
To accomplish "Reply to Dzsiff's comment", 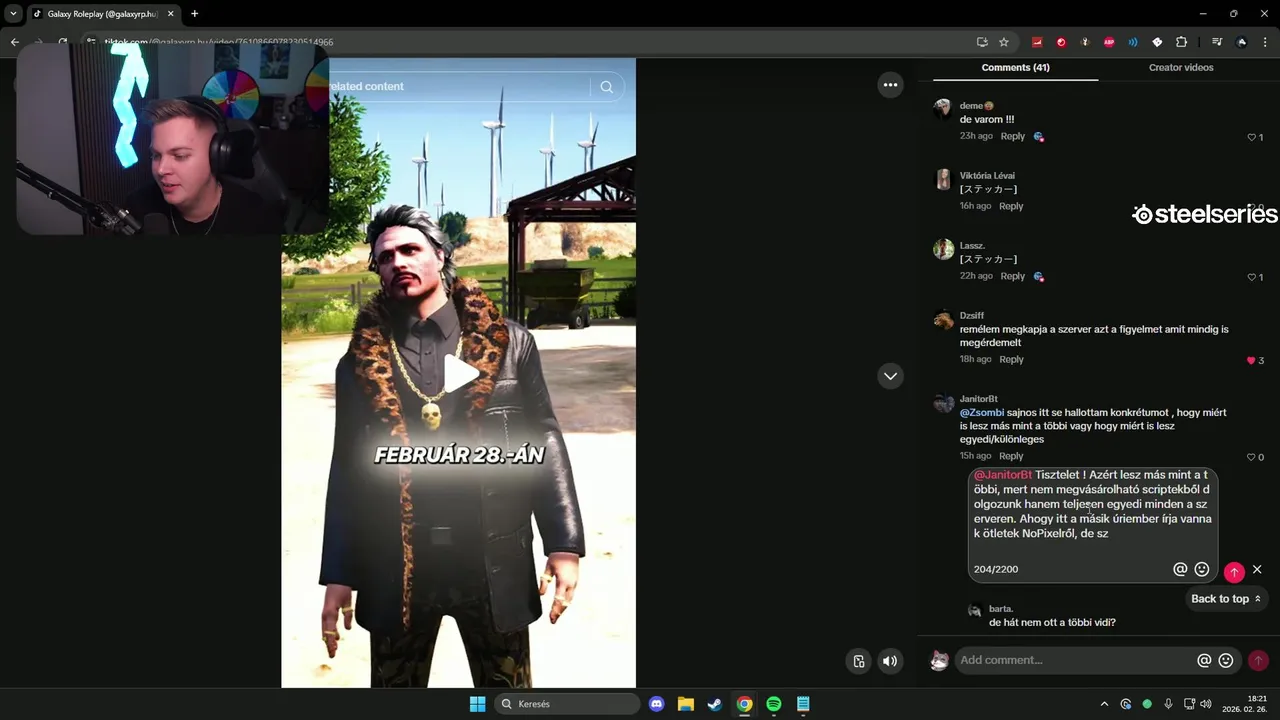I will pos(1011,359).
